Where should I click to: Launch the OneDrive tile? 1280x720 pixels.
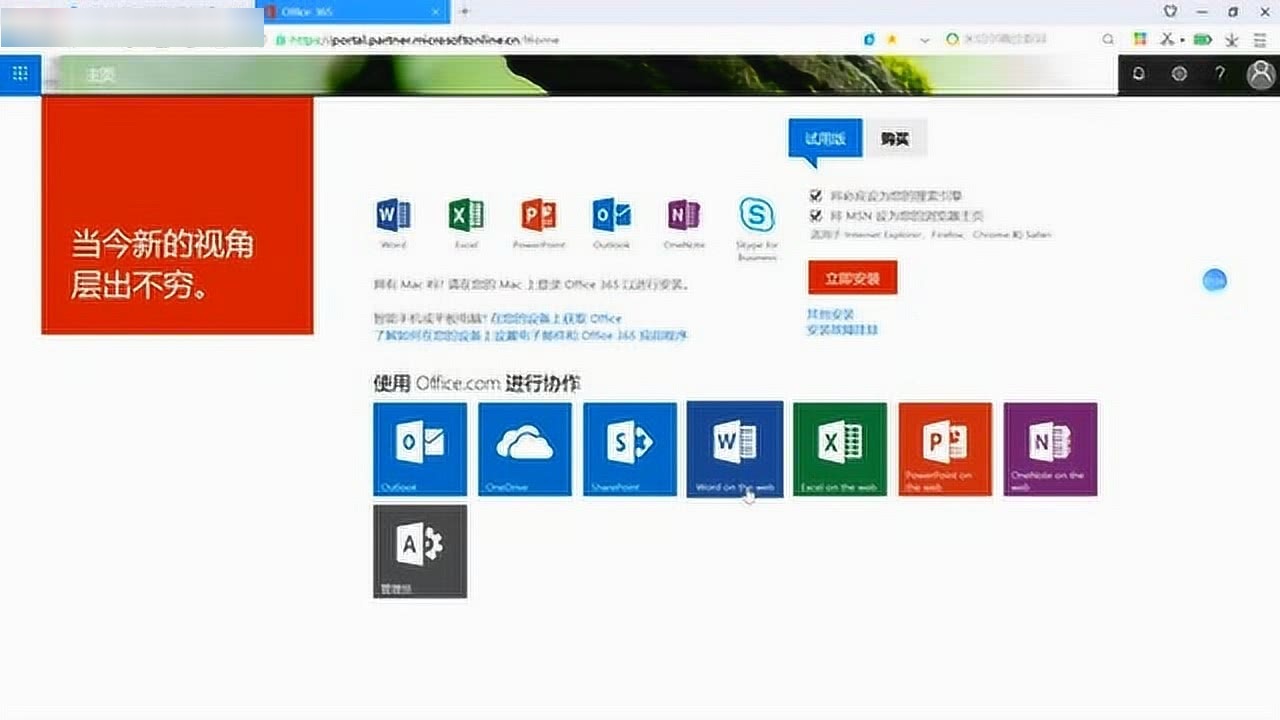tap(525, 448)
